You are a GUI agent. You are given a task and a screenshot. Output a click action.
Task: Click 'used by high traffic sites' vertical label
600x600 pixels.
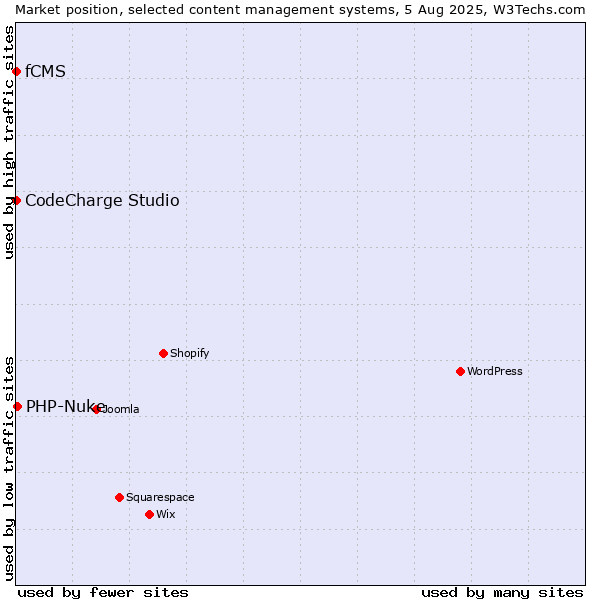click(x=9, y=142)
